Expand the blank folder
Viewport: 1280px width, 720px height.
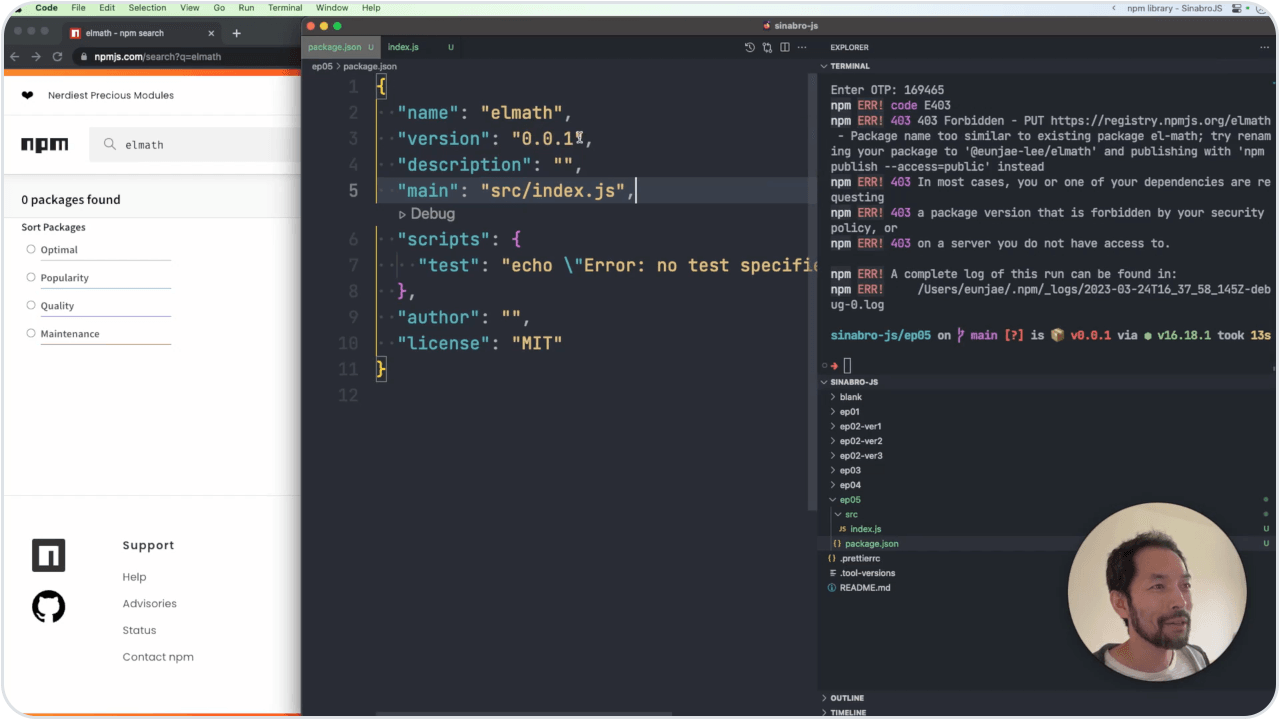[833, 397]
